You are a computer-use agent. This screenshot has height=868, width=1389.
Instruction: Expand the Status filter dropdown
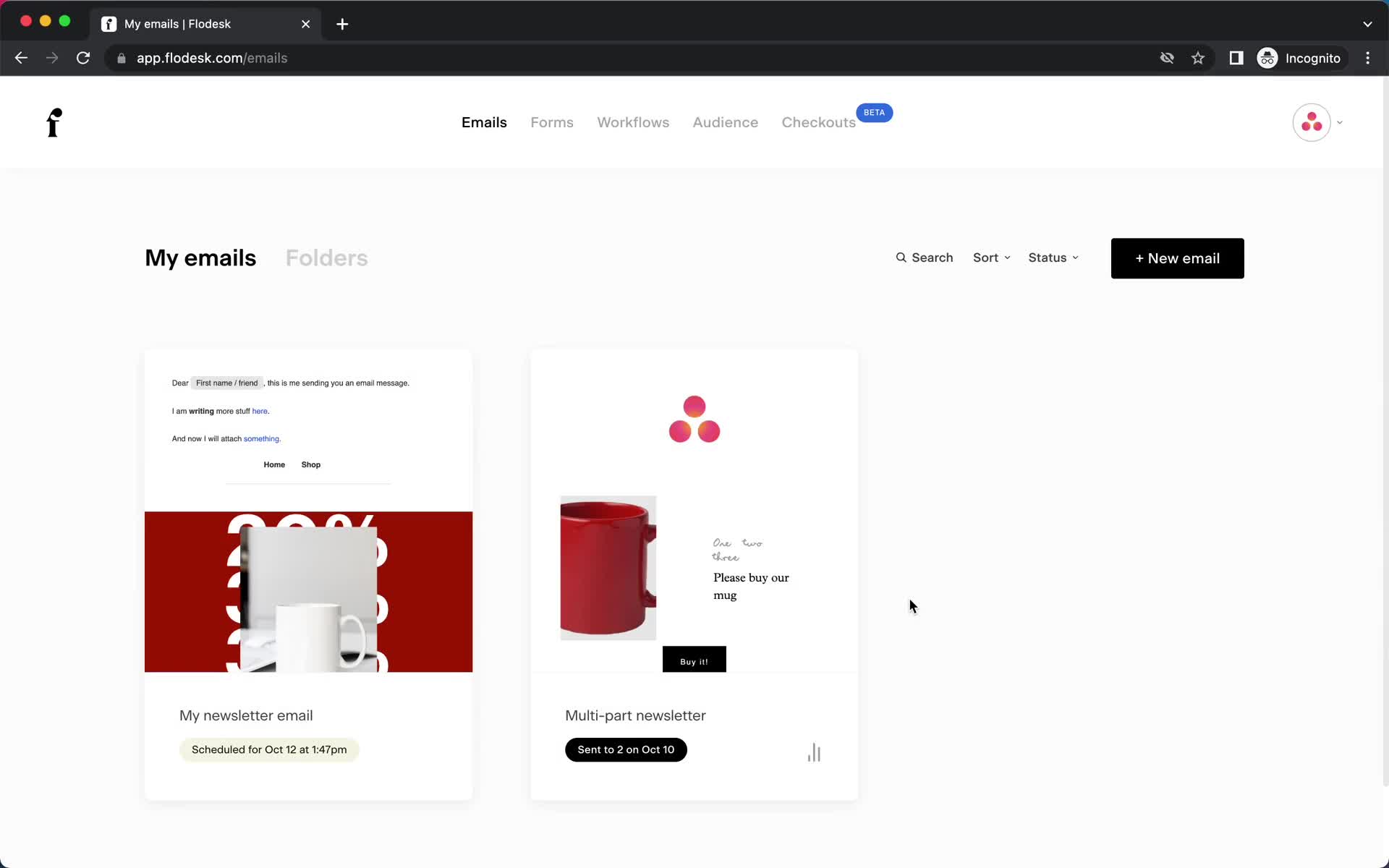pos(1053,257)
